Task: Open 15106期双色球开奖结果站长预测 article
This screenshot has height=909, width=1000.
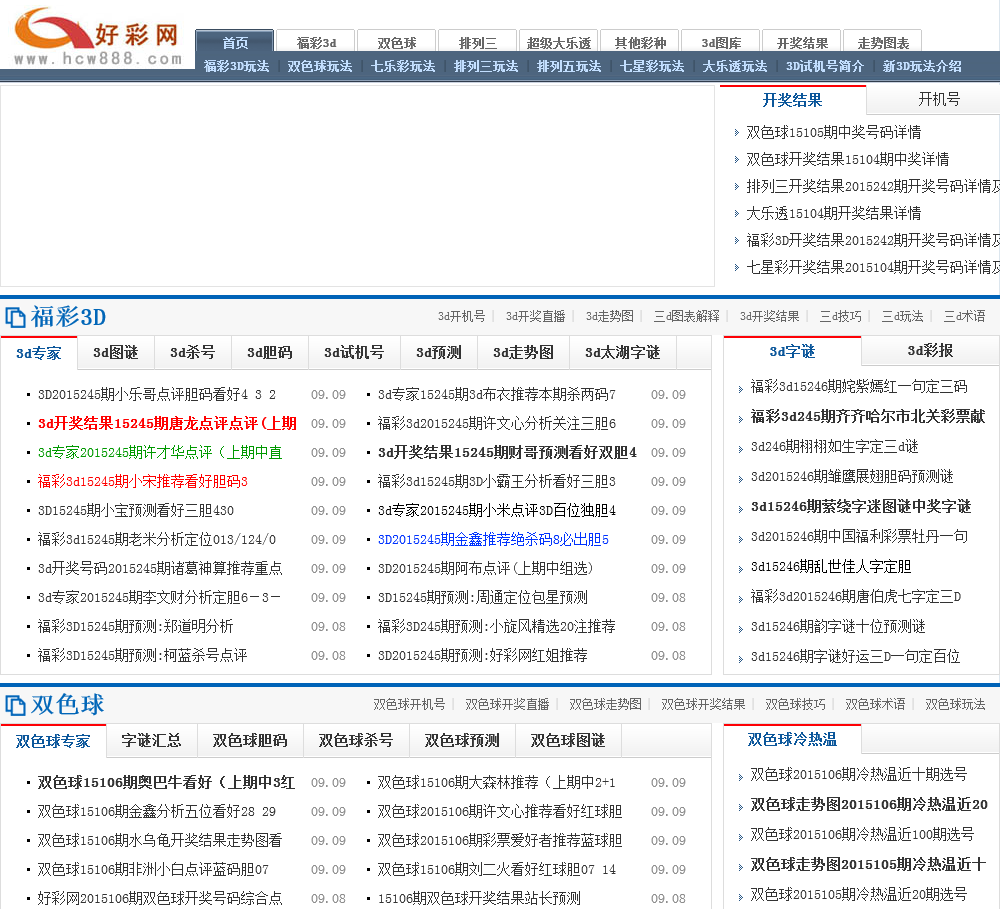Action: click(479, 898)
